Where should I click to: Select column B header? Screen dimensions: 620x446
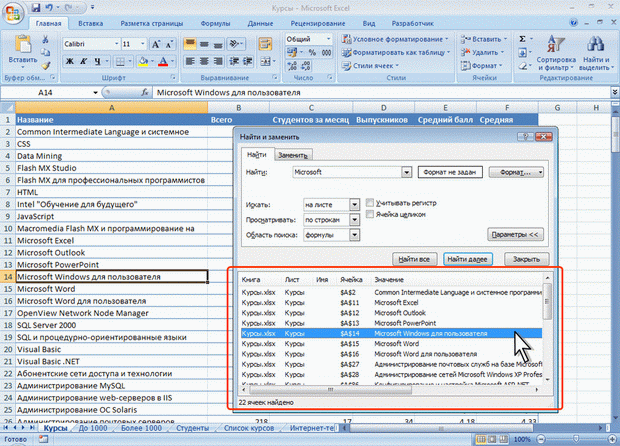pos(238,108)
